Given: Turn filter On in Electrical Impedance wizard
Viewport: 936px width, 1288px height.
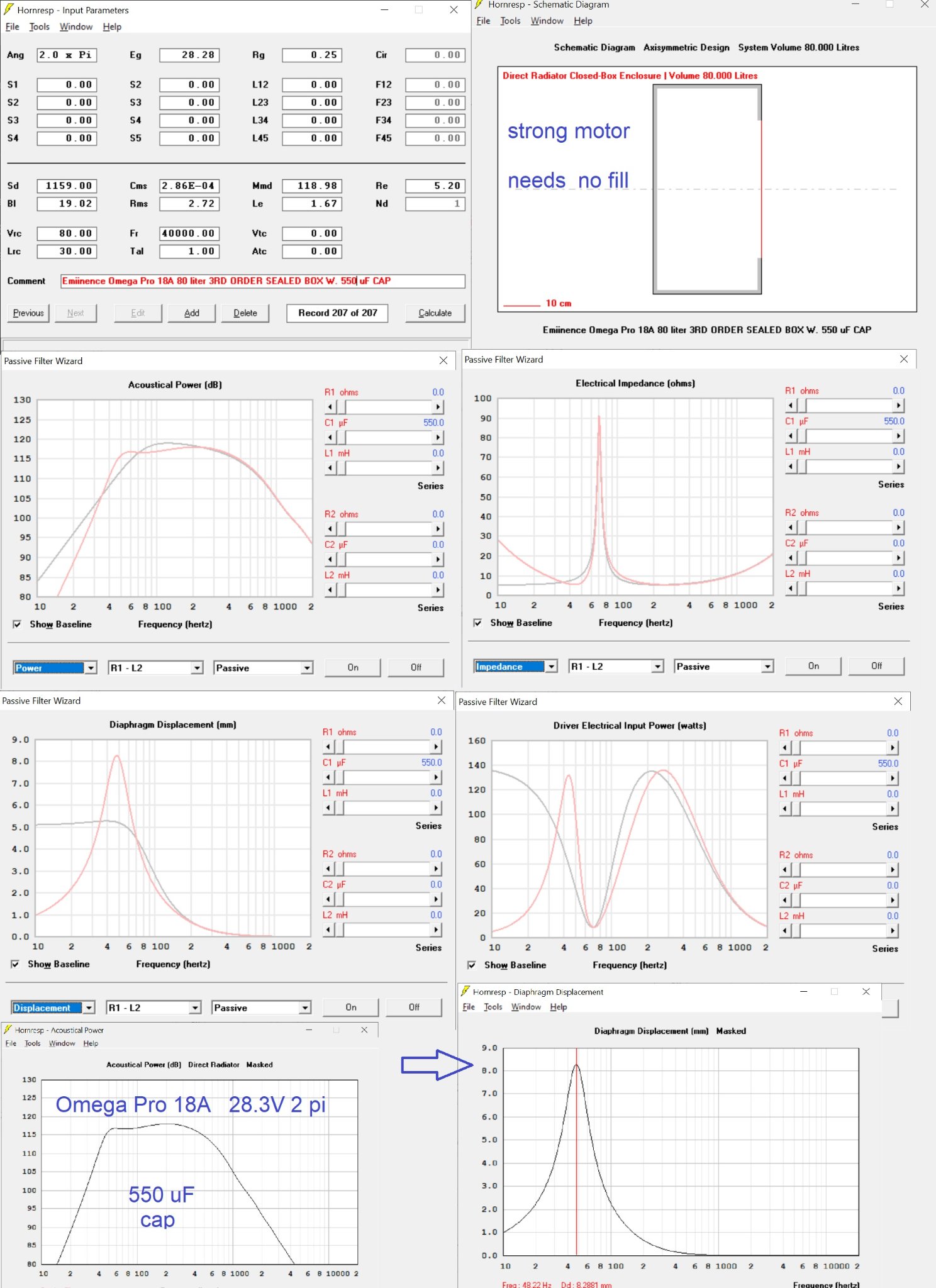Looking at the screenshot, I should click(x=813, y=666).
